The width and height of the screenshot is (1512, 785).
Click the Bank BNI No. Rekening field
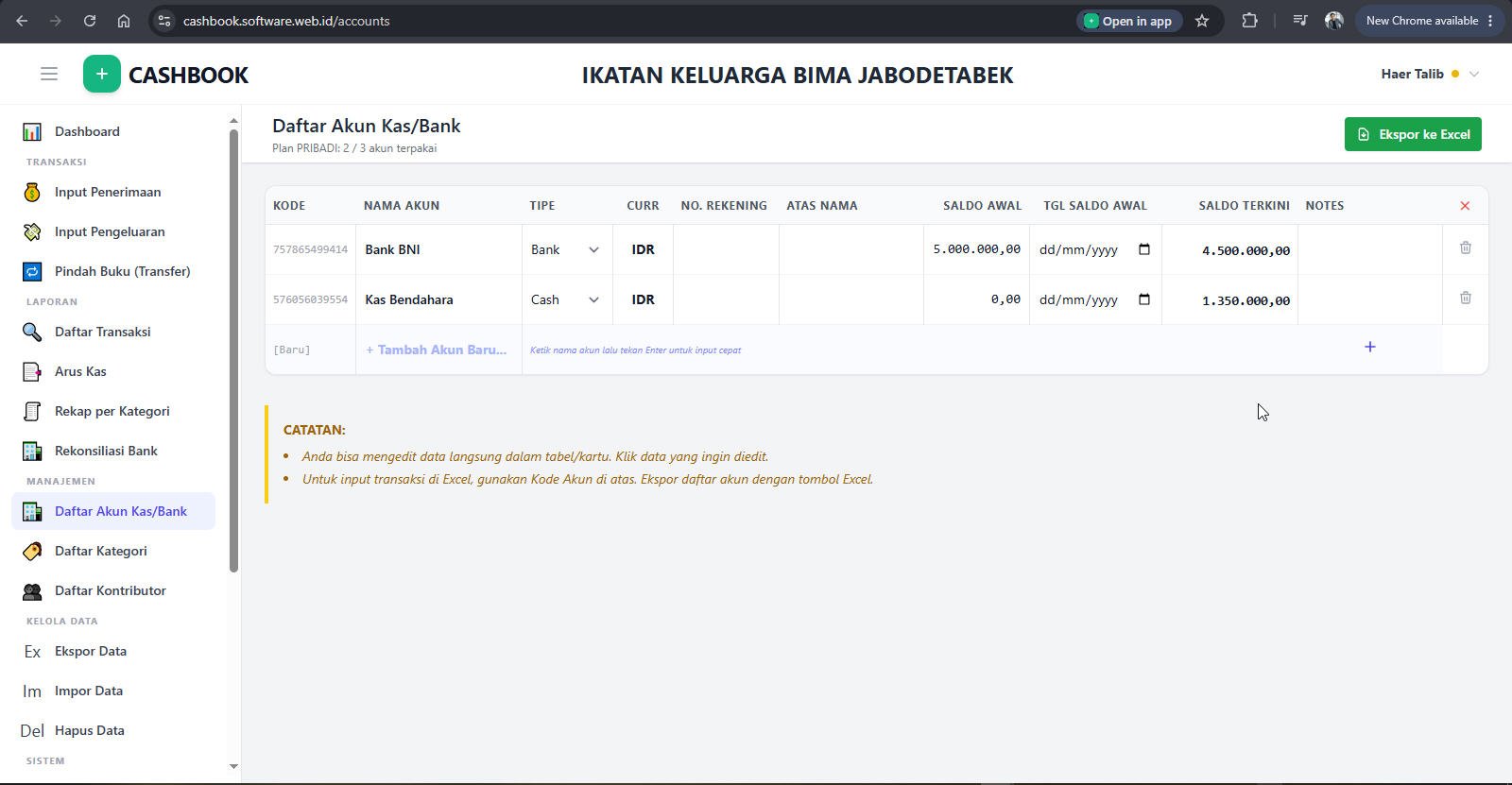coord(726,249)
